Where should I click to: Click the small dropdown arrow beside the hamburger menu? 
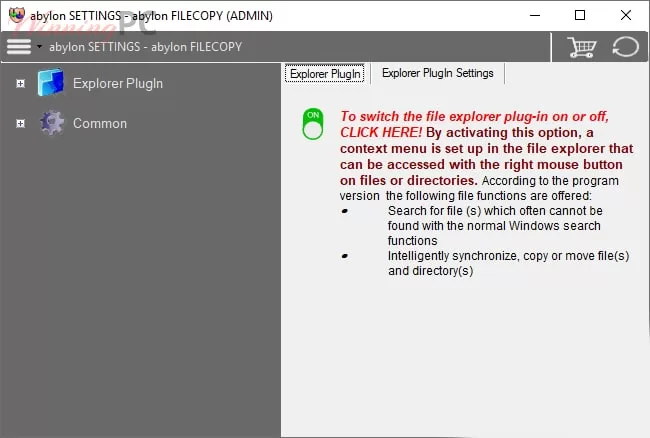coord(39,46)
